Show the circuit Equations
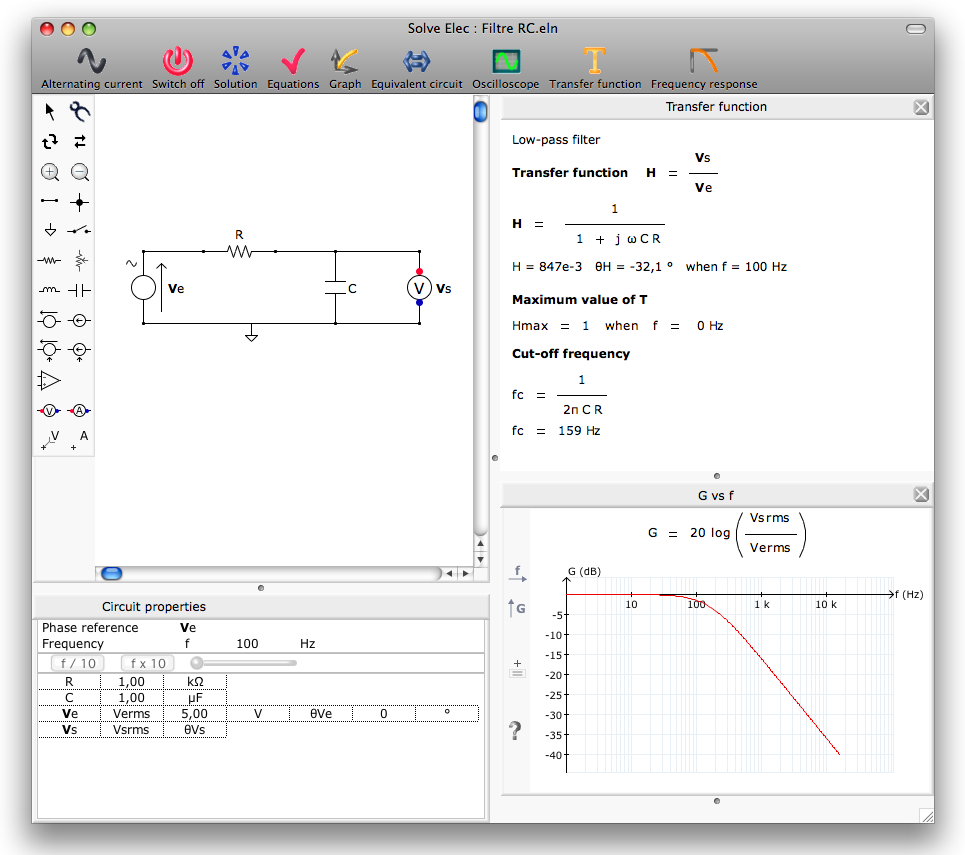This screenshot has height=855, width=965. tap(293, 62)
